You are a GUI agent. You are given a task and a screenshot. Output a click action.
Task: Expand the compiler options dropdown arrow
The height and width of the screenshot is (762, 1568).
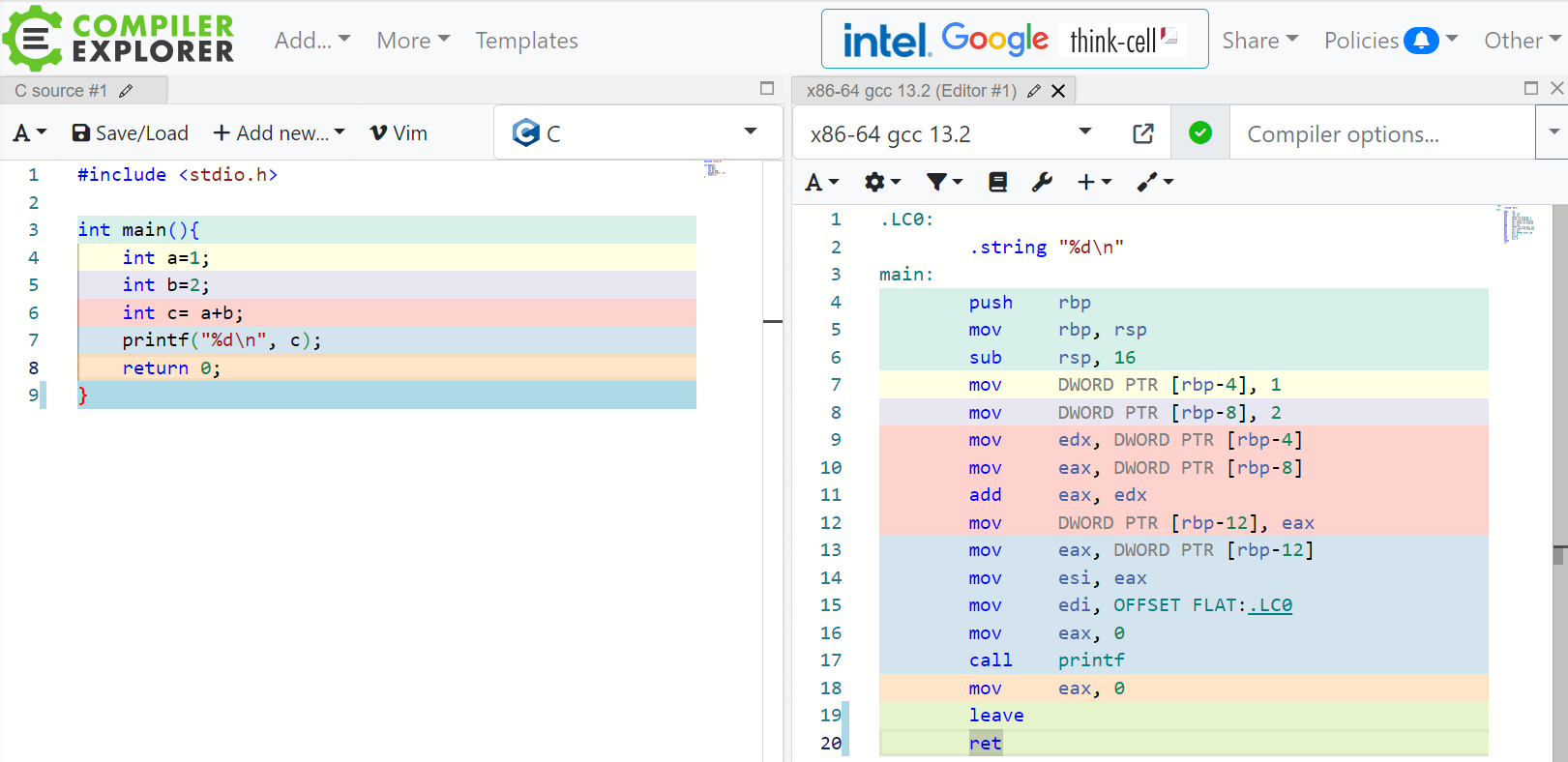pos(1553,132)
